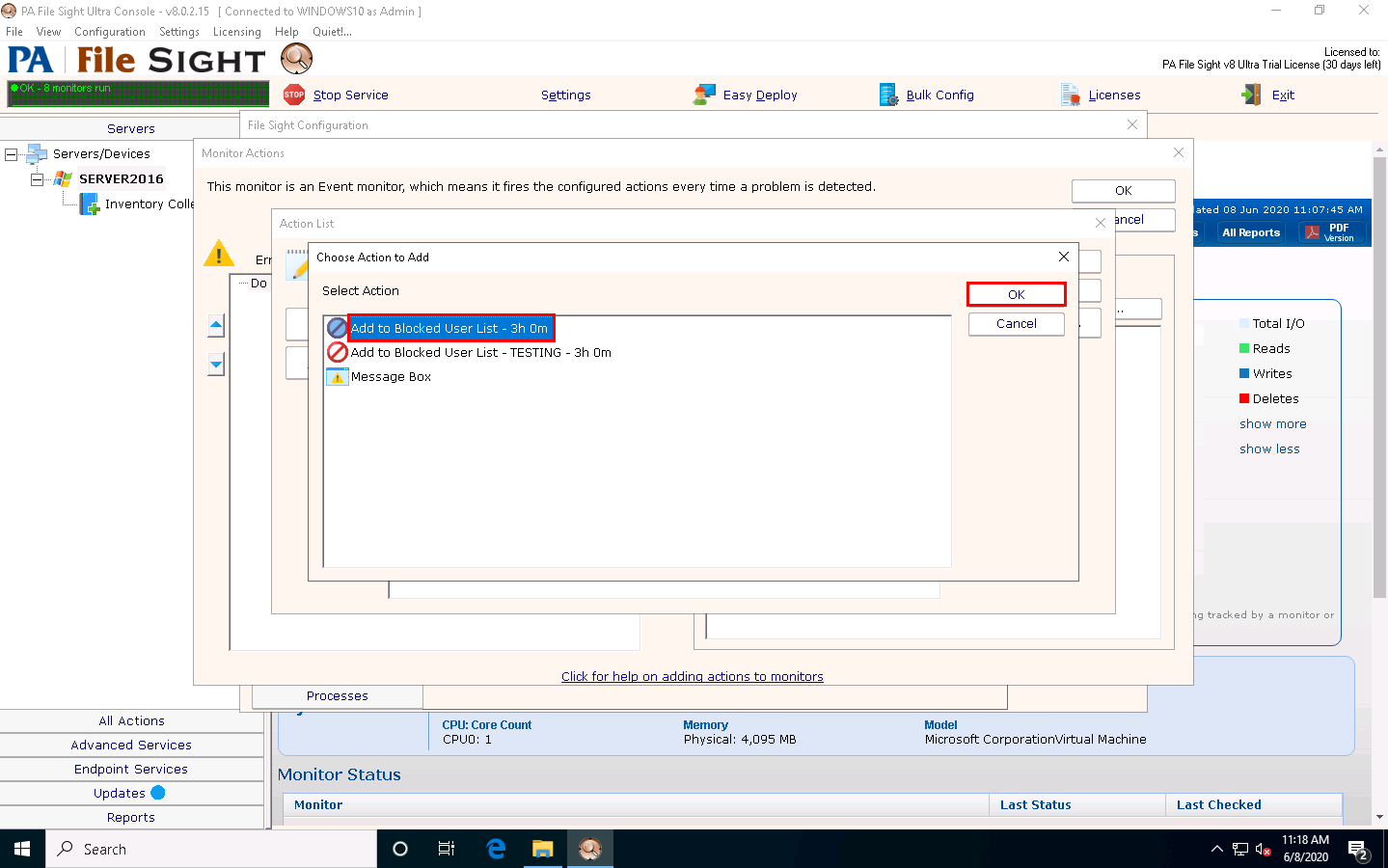Screen dimensions: 1388x868
Task: Select the red blocked icon for TESTING action
Action: (x=337, y=352)
